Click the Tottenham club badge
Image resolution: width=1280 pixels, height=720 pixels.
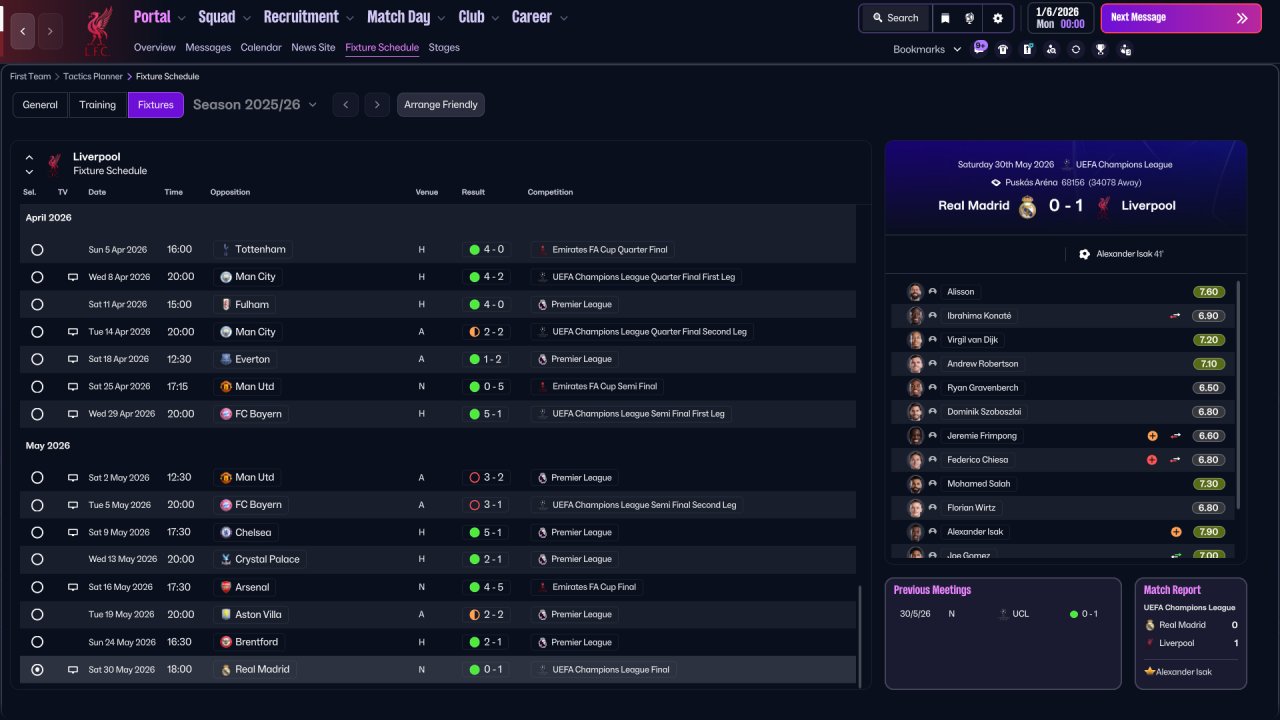pos(226,249)
